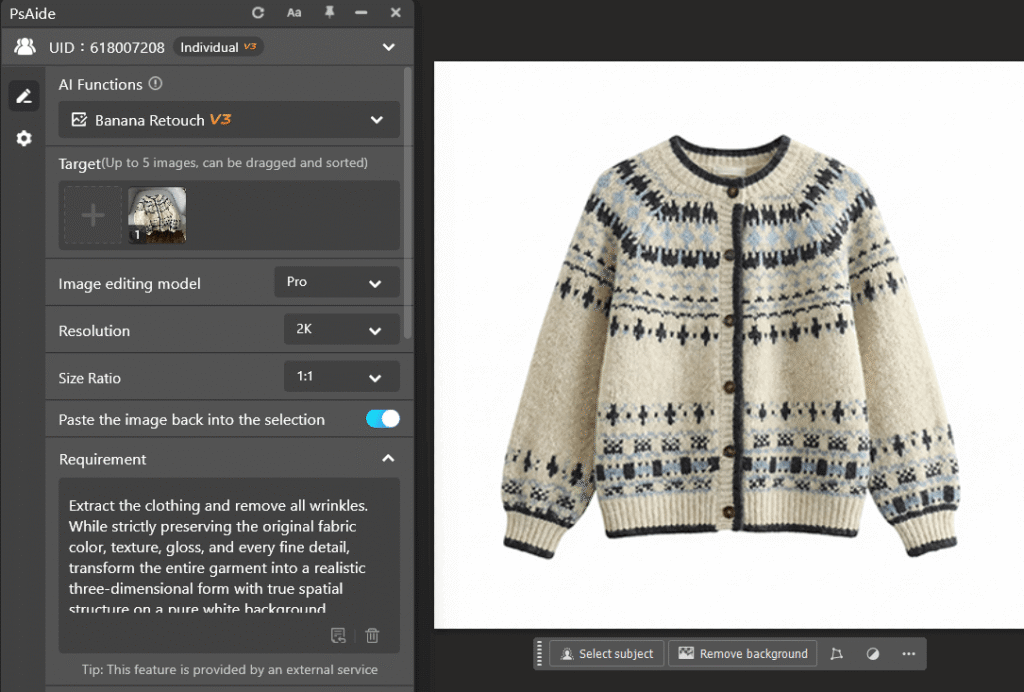This screenshot has height=692, width=1024.
Task: Click the Select subject button
Action: (606, 653)
